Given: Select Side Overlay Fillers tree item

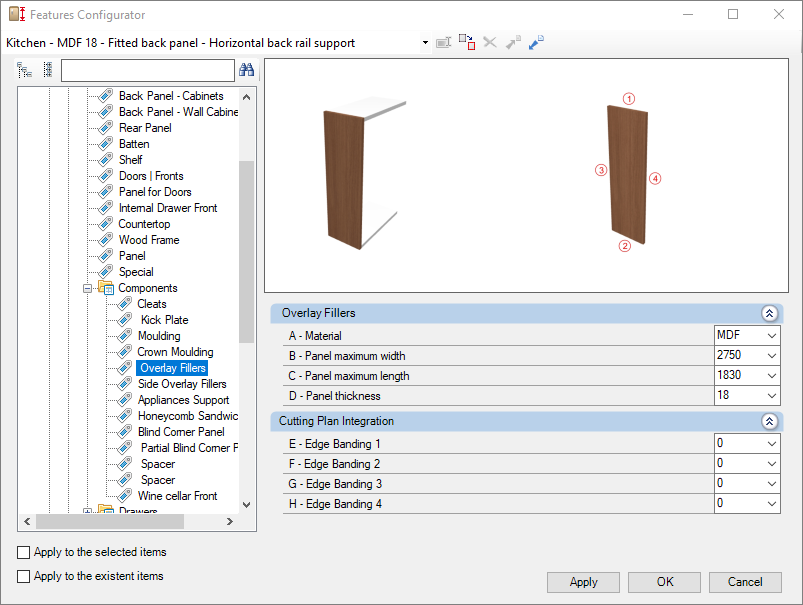Looking at the screenshot, I should coord(182,384).
